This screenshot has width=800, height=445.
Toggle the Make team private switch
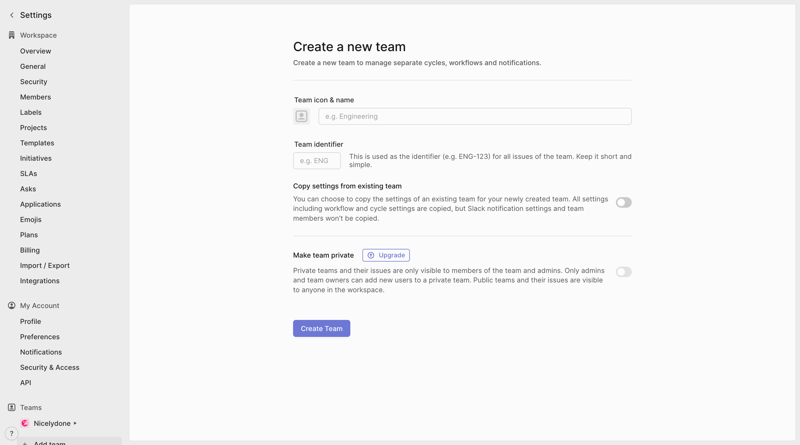(x=623, y=272)
